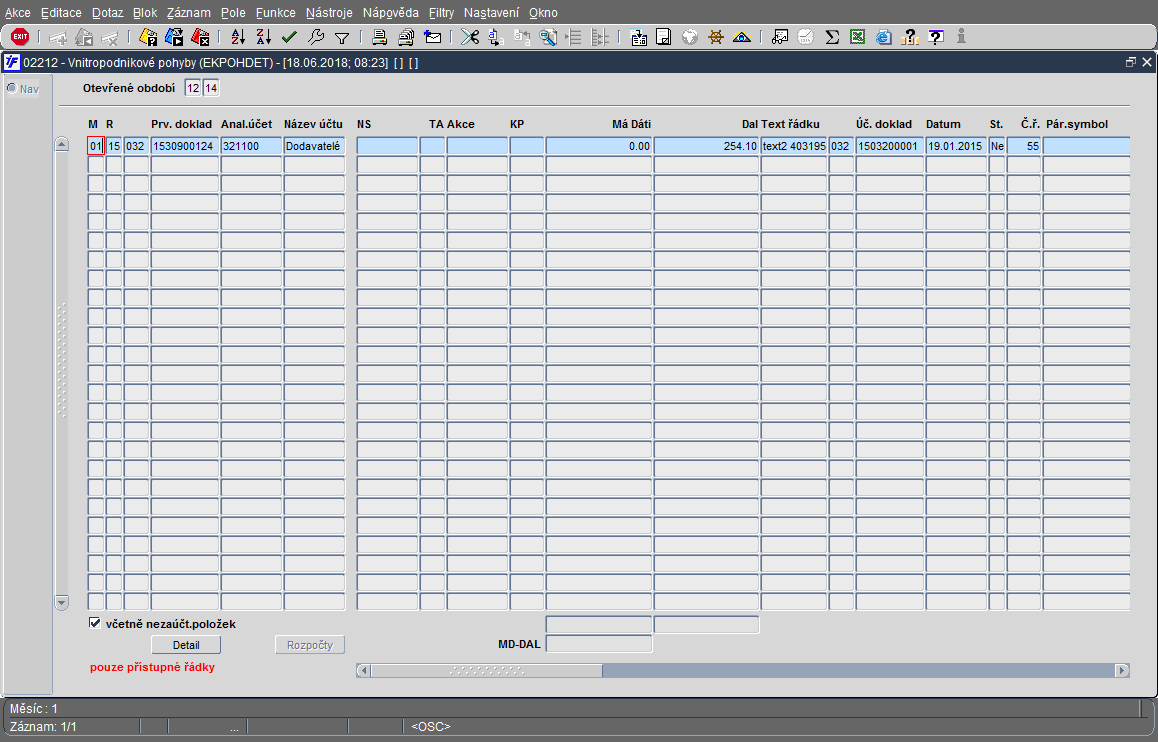Image resolution: width=1158 pixels, height=742 pixels.
Task: Click the Detail button
Action: (186, 645)
